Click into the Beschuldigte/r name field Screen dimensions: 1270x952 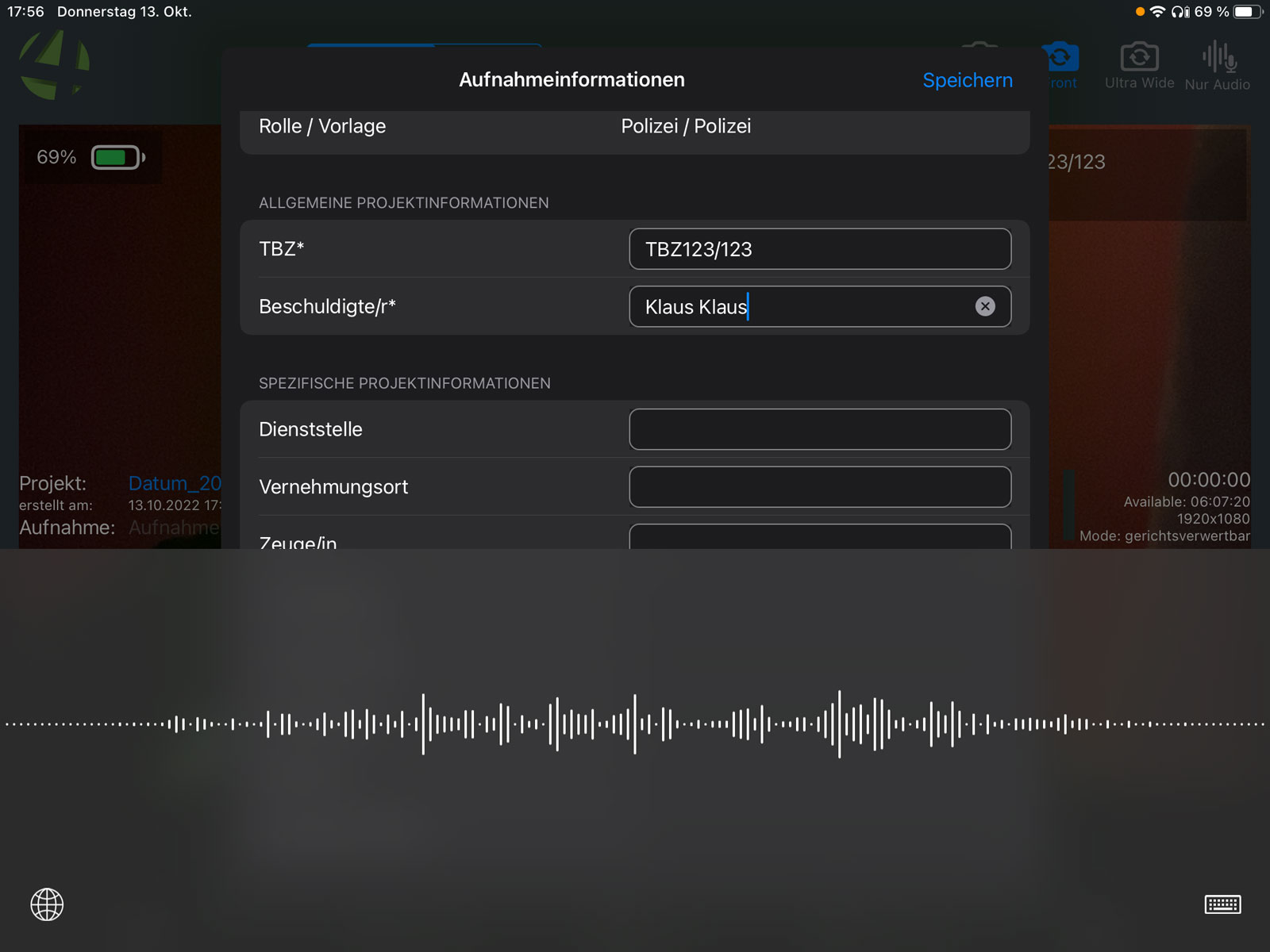[802, 306]
